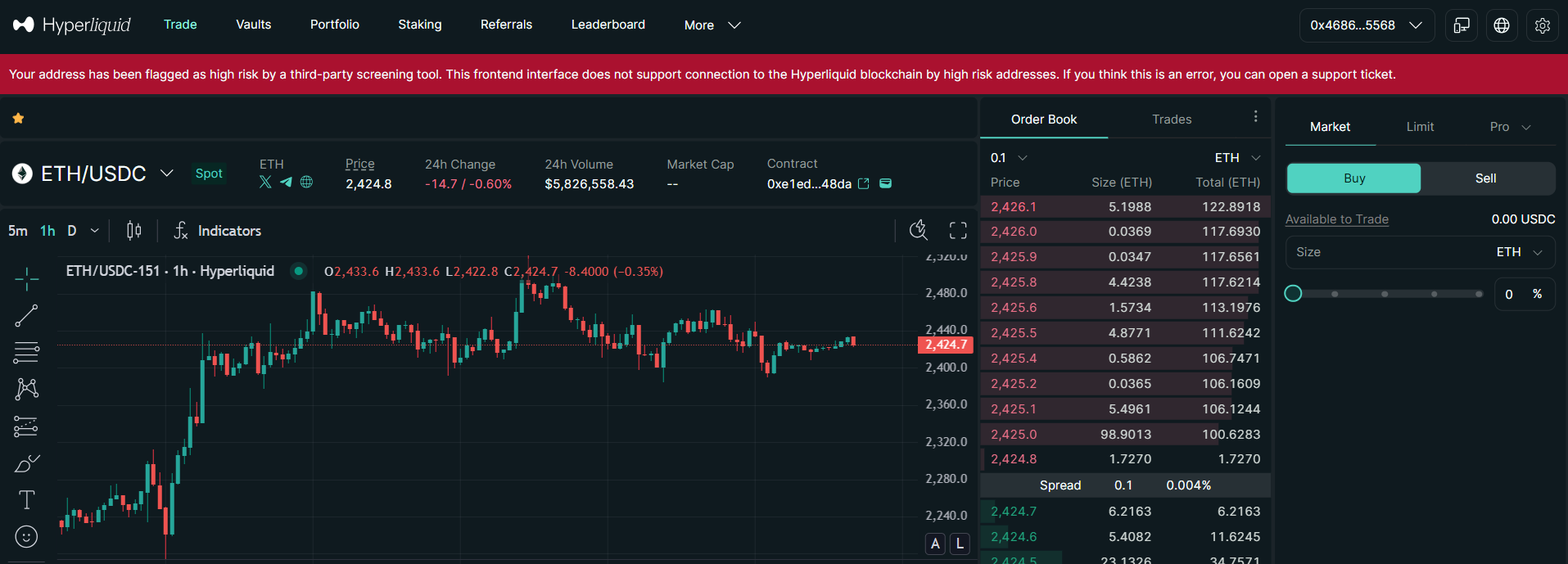
Task: Open the settings gear
Action: pos(1543,25)
